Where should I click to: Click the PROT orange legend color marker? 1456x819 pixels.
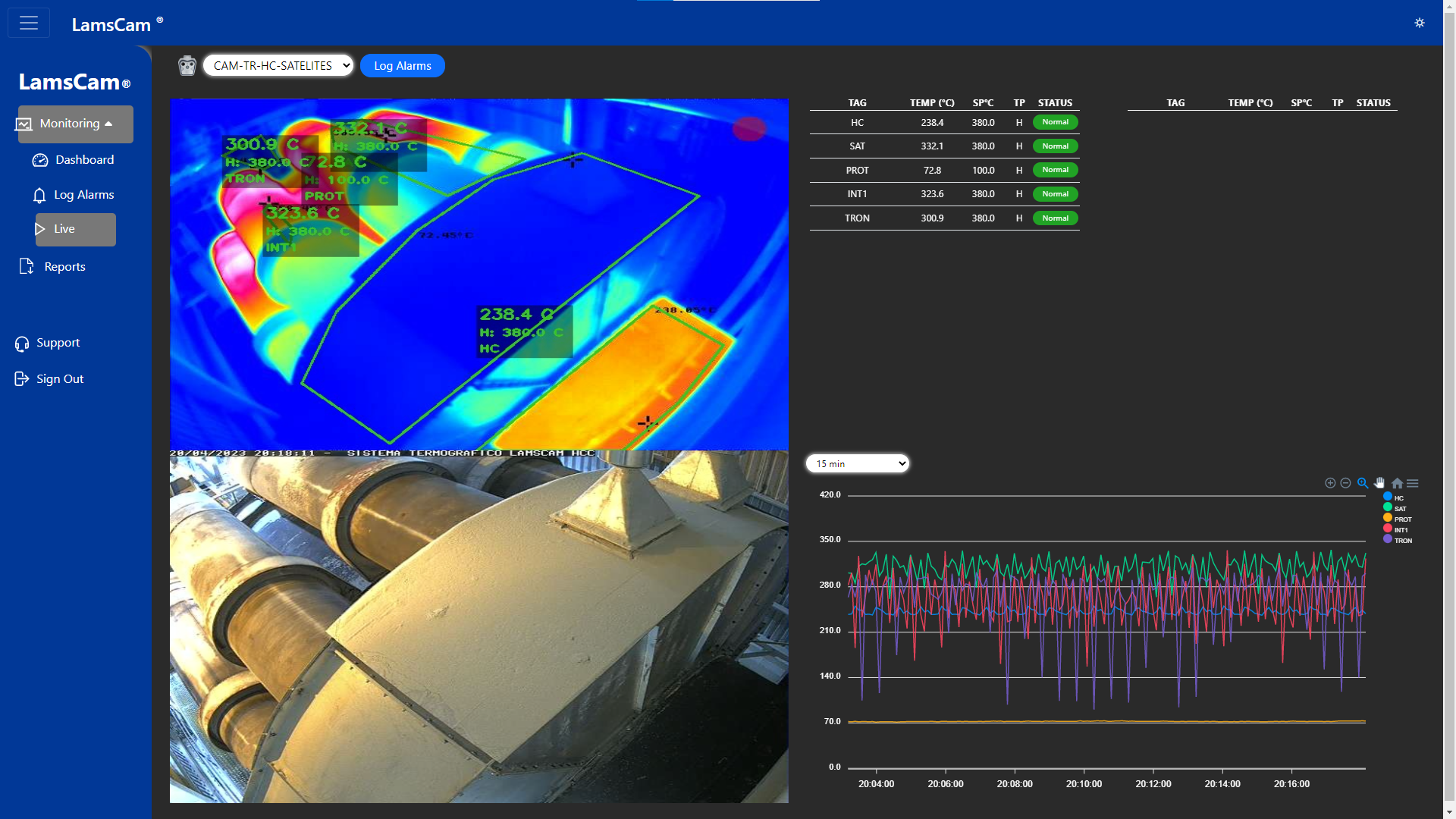1388,518
